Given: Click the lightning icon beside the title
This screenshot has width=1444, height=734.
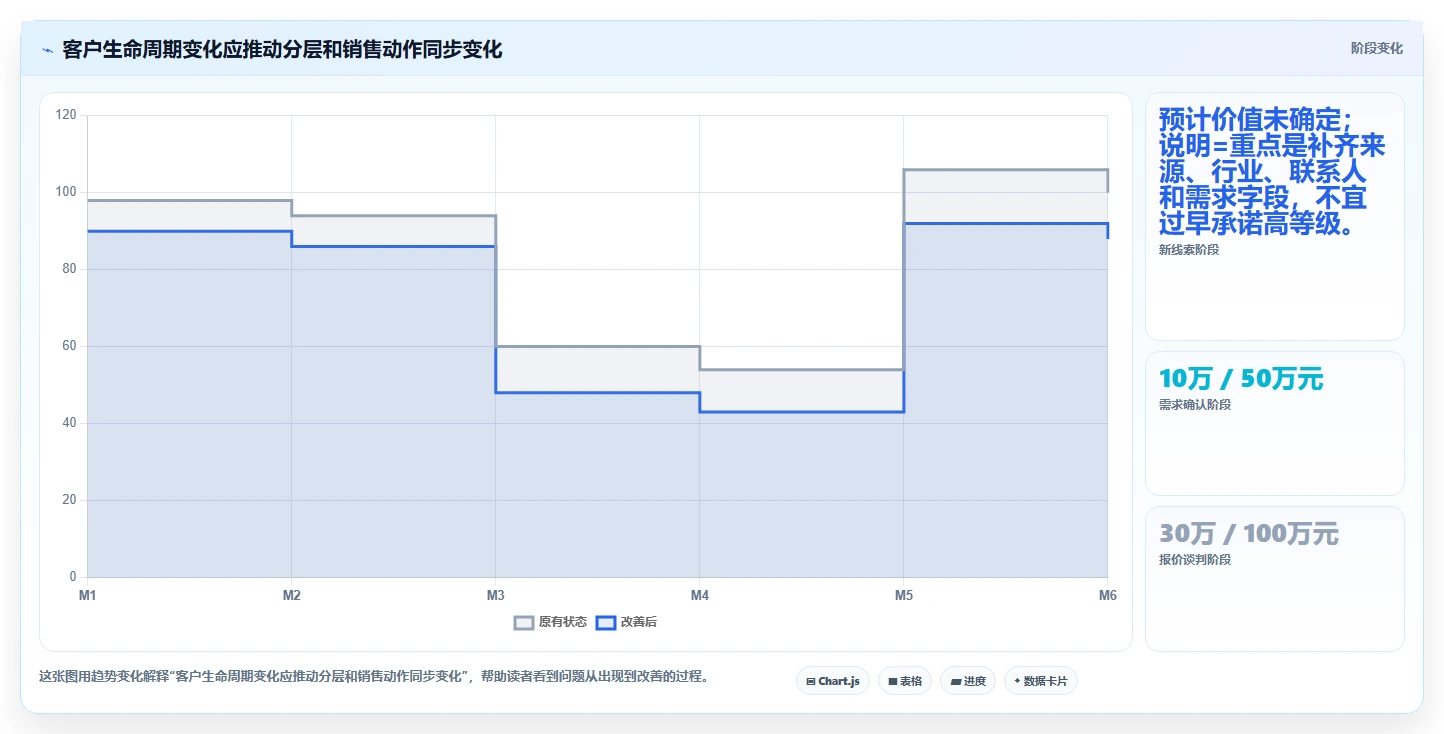Looking at the screenshot, I should [x=47, y=50].
